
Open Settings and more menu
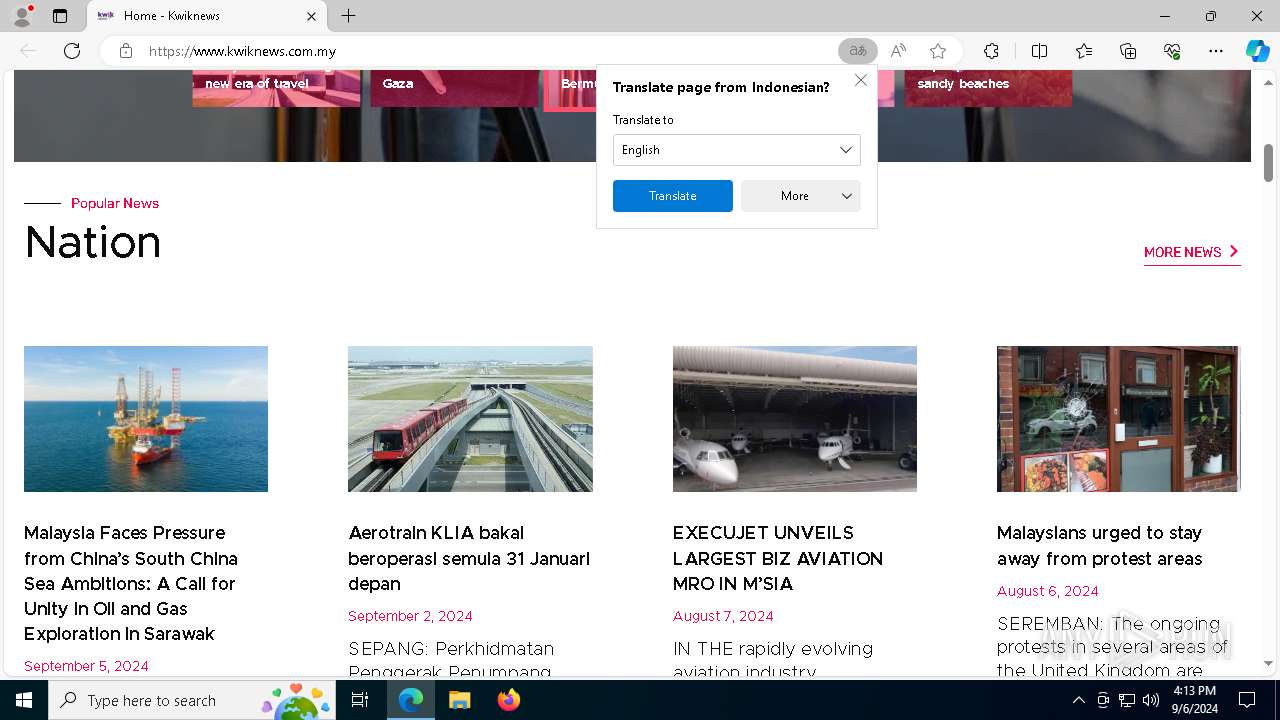tap(1216, 51)
